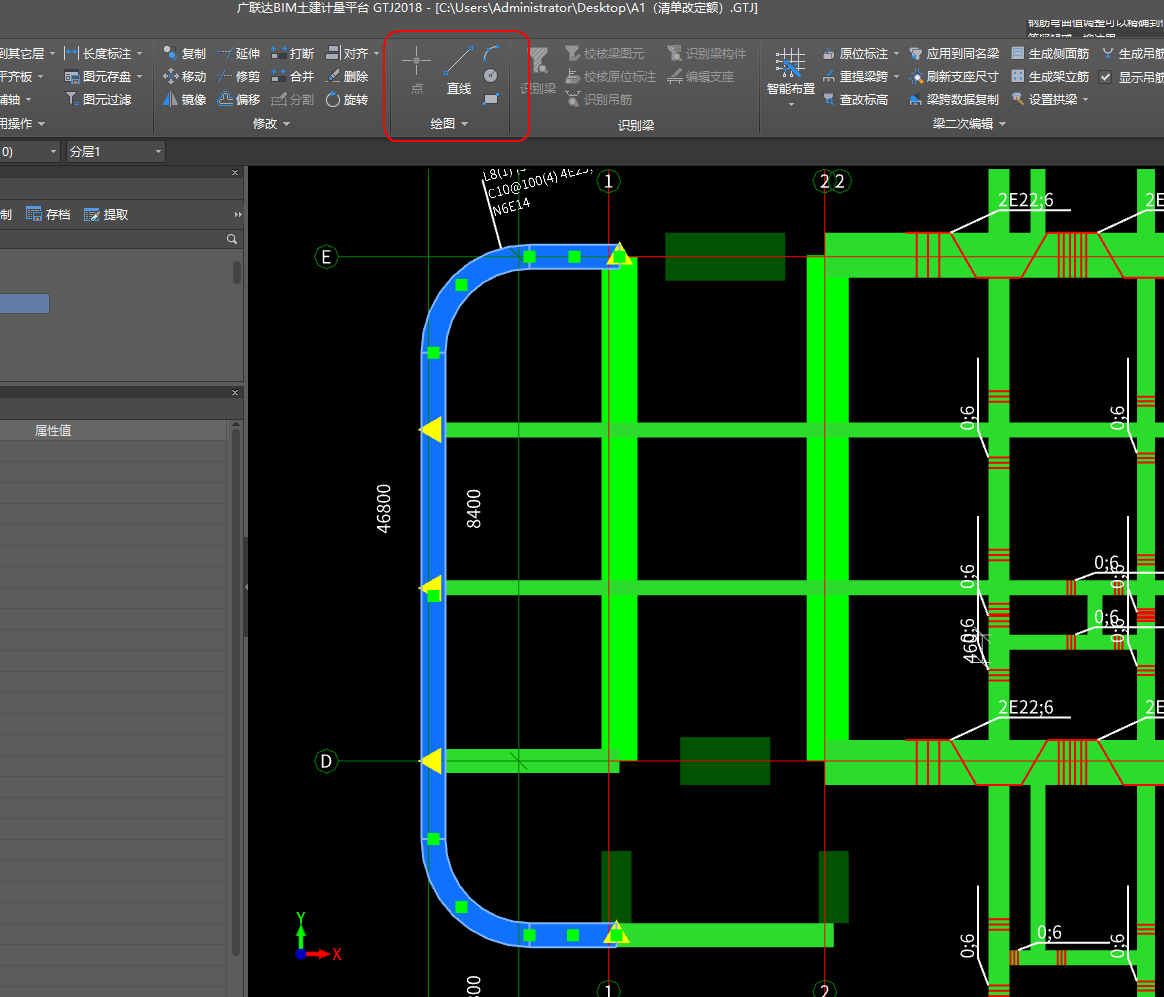Click 校核梁图元 tool
The height and width of the screenshot is (997, 1164).
pyautogui.click(x=605, y=53)
